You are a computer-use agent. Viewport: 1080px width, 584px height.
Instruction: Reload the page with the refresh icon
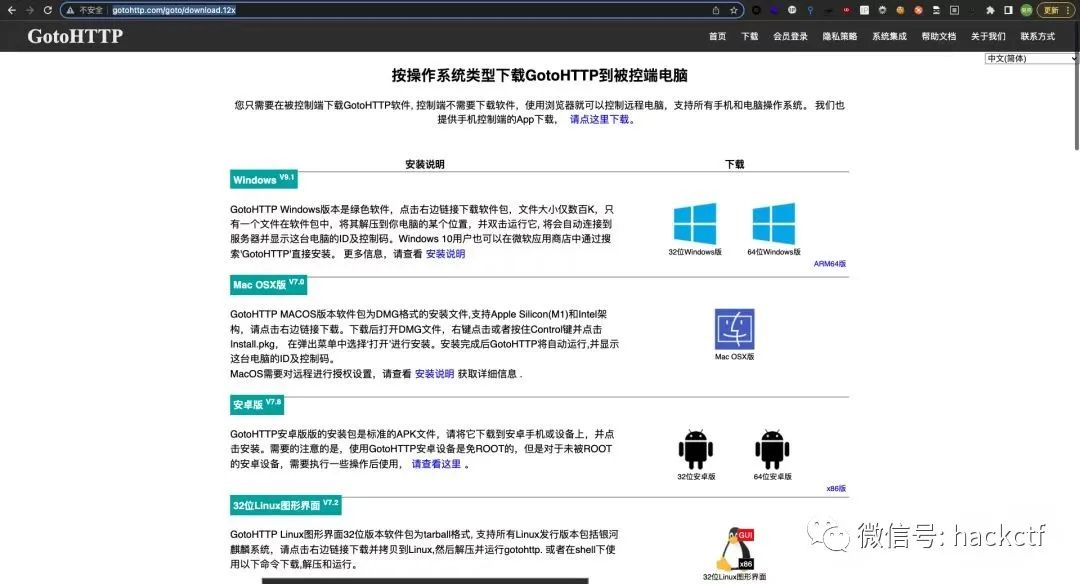pos(48,10)
